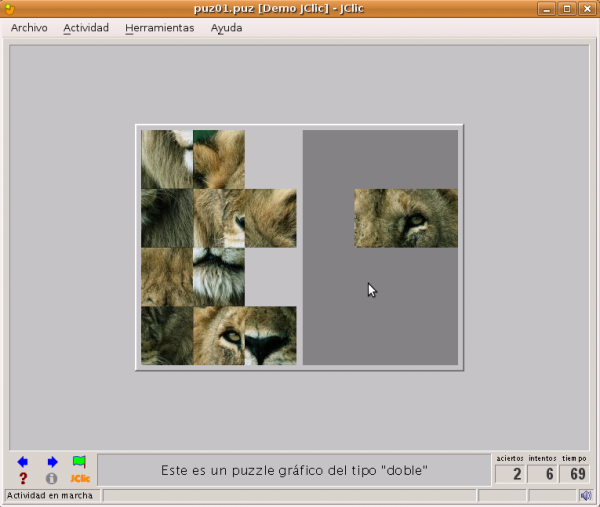Click the placed lion eye piece in right panel

(x=405, y=218)
